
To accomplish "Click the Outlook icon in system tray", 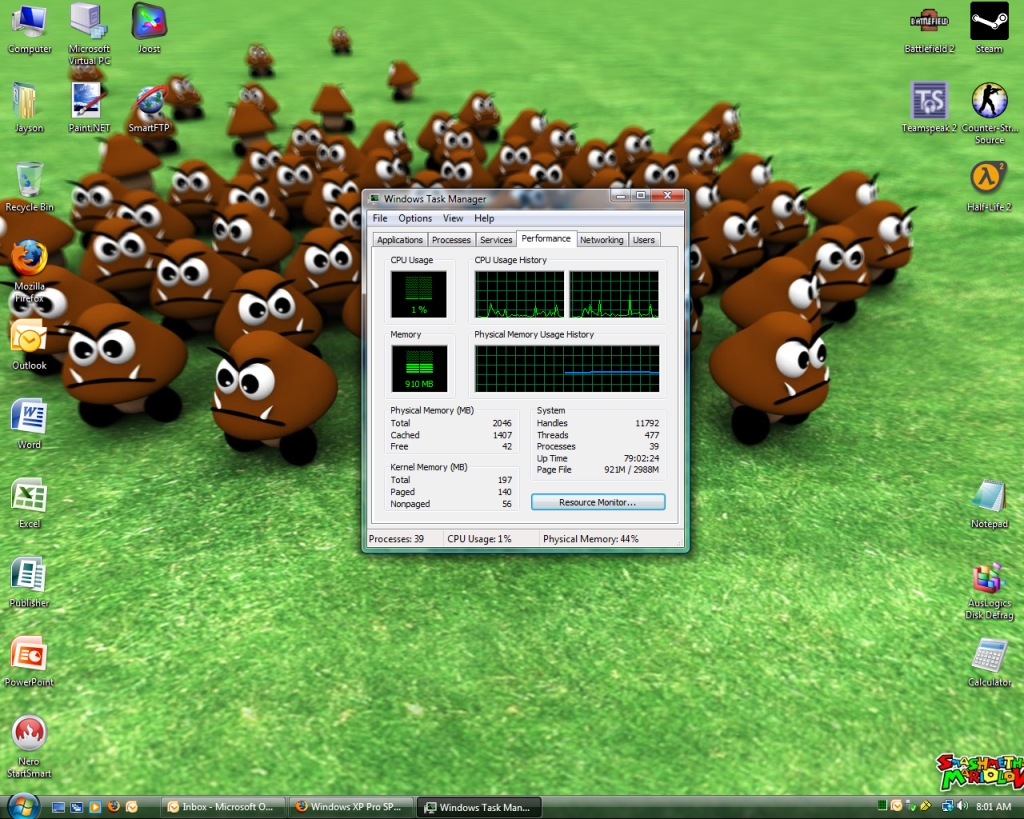I will coord(897,806).
